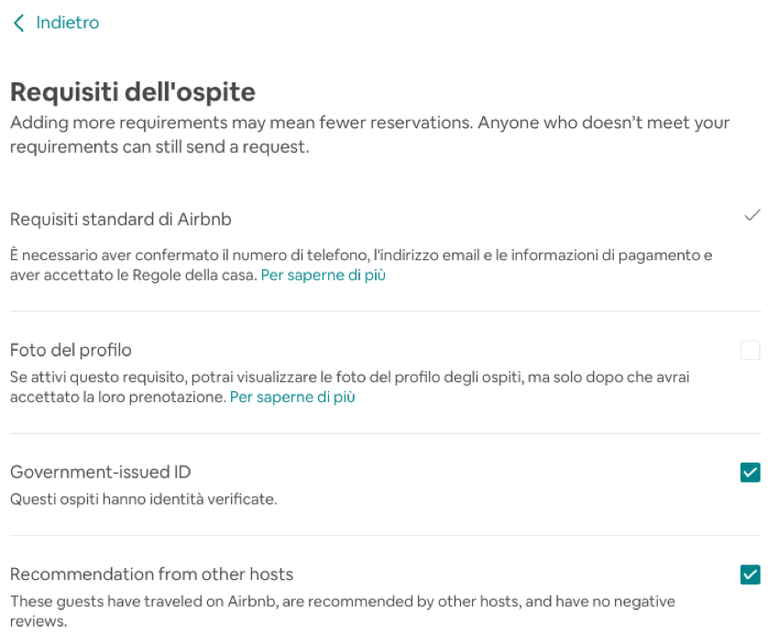The height and width of the screenshot is (643, 778).
Task: Enable the Foto del profilo checkbox
Action: (x=750, y=350)
